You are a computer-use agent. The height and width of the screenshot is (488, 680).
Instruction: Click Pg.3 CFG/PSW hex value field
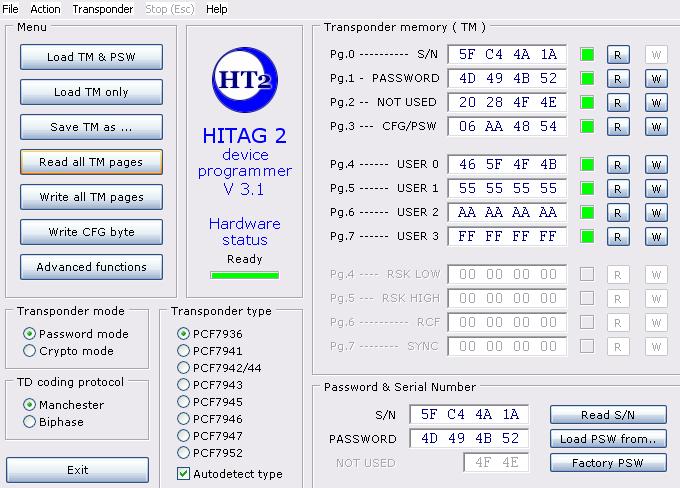coord(507,126)
